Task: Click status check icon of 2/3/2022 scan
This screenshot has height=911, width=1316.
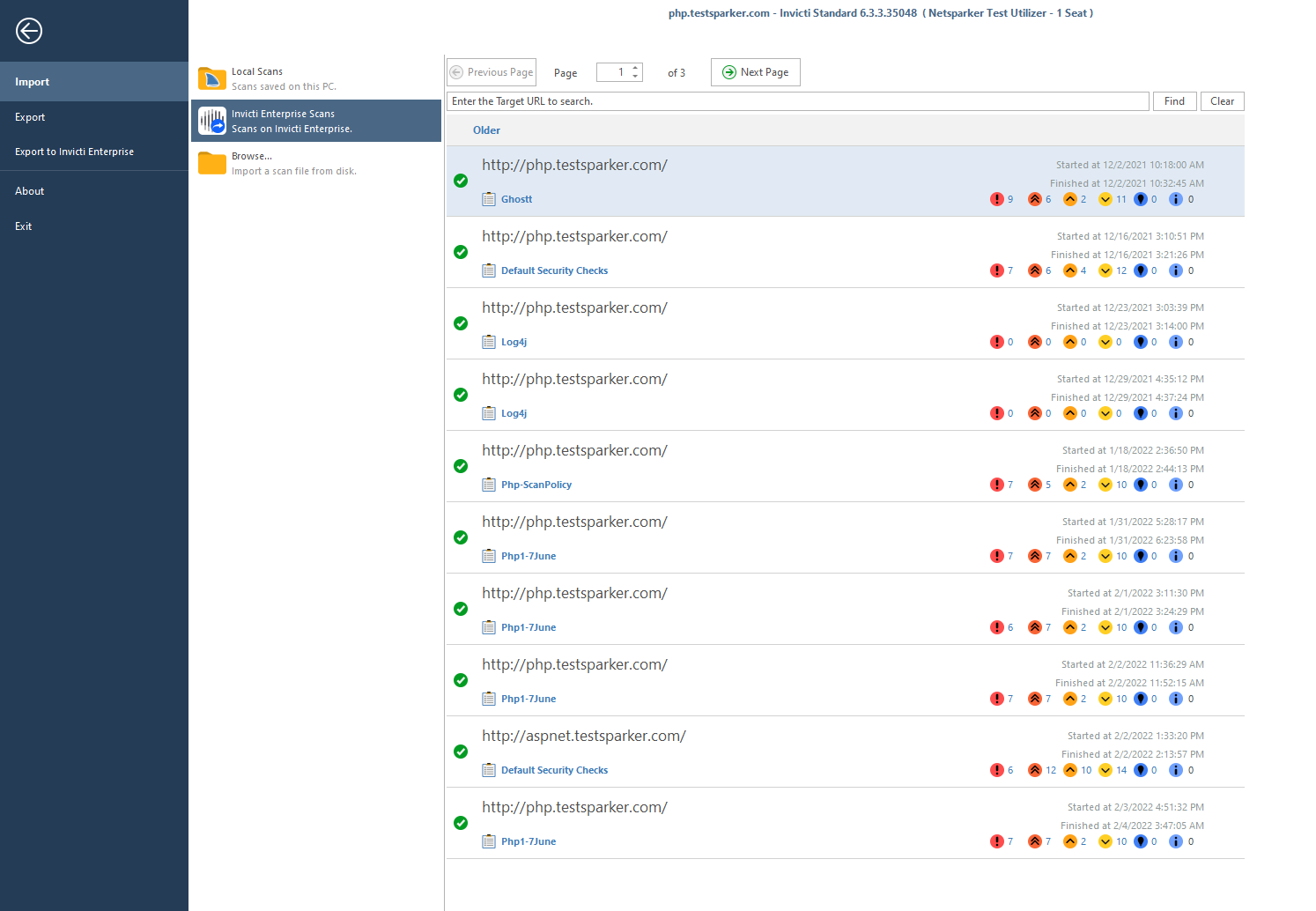Action: pyautogui.click(x=461, y=823)
